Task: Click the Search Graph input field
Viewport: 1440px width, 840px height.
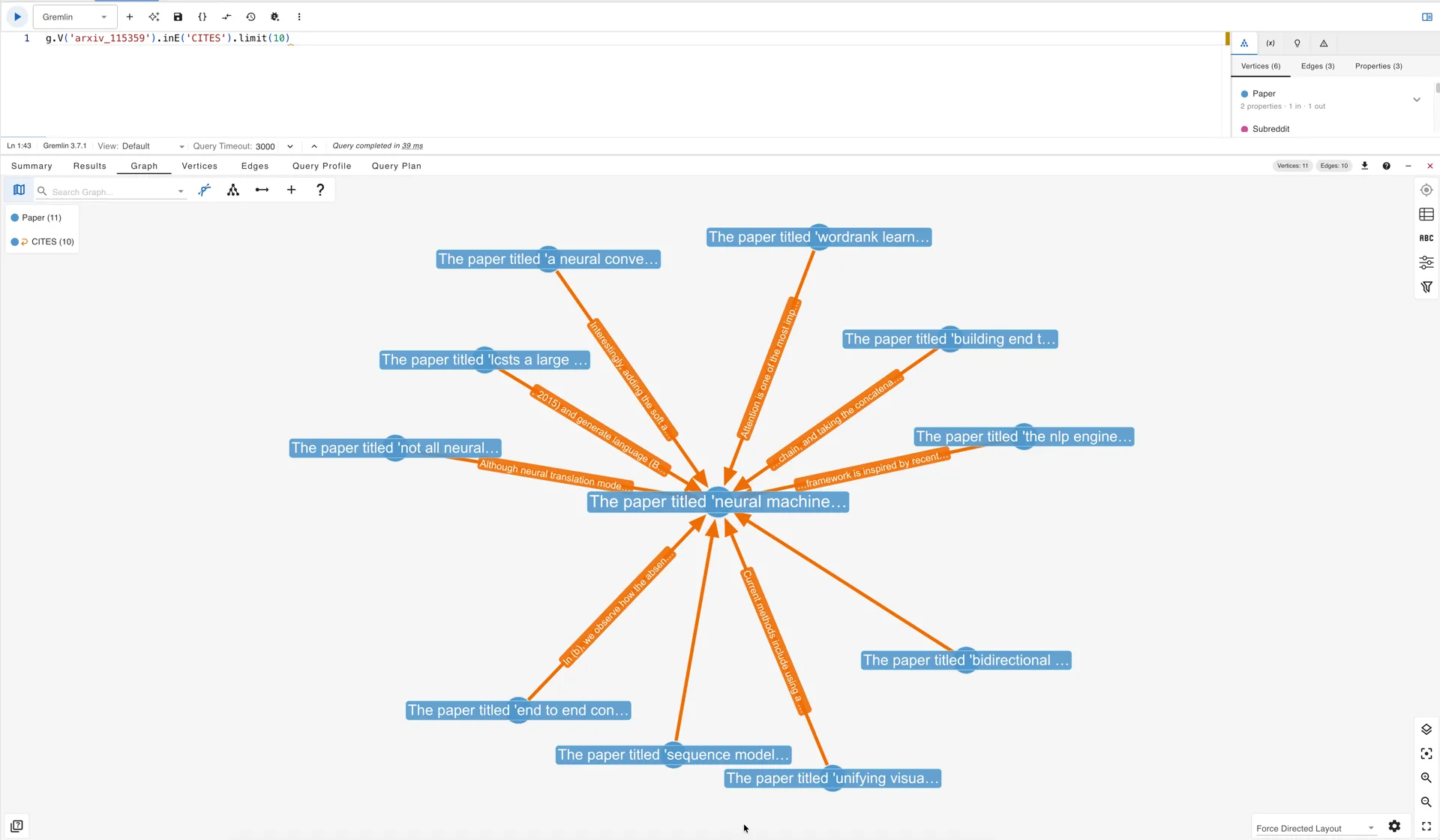Action: pos(112,192)
